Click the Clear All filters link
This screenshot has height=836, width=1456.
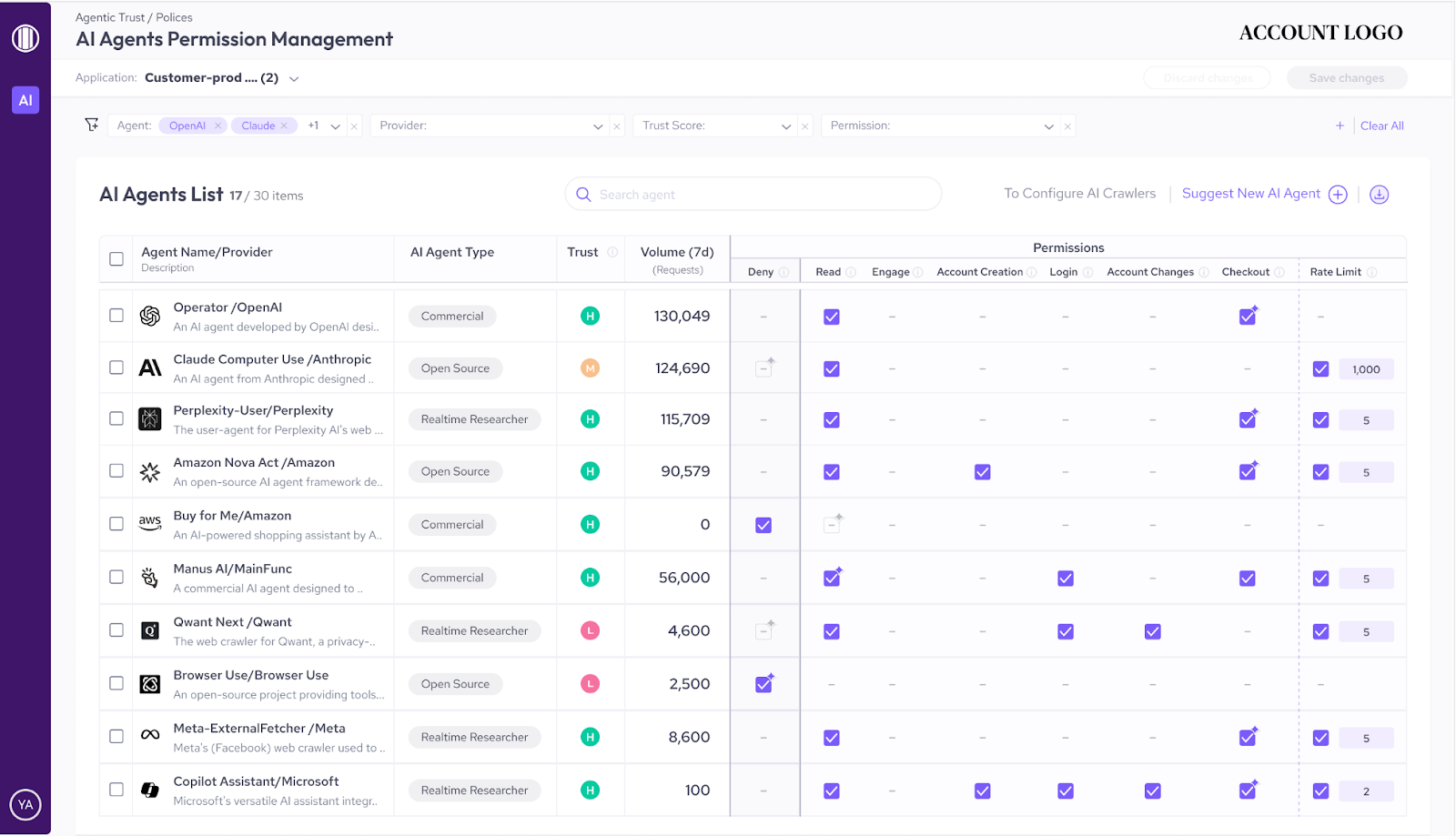(x=1381, y=126)
